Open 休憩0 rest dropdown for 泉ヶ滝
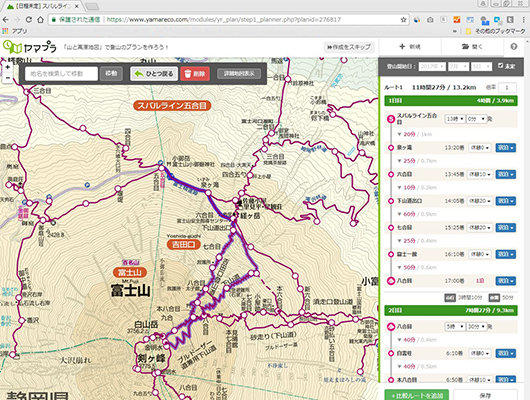This screenshot has height=400, width=530. click(x=479, y=148)
